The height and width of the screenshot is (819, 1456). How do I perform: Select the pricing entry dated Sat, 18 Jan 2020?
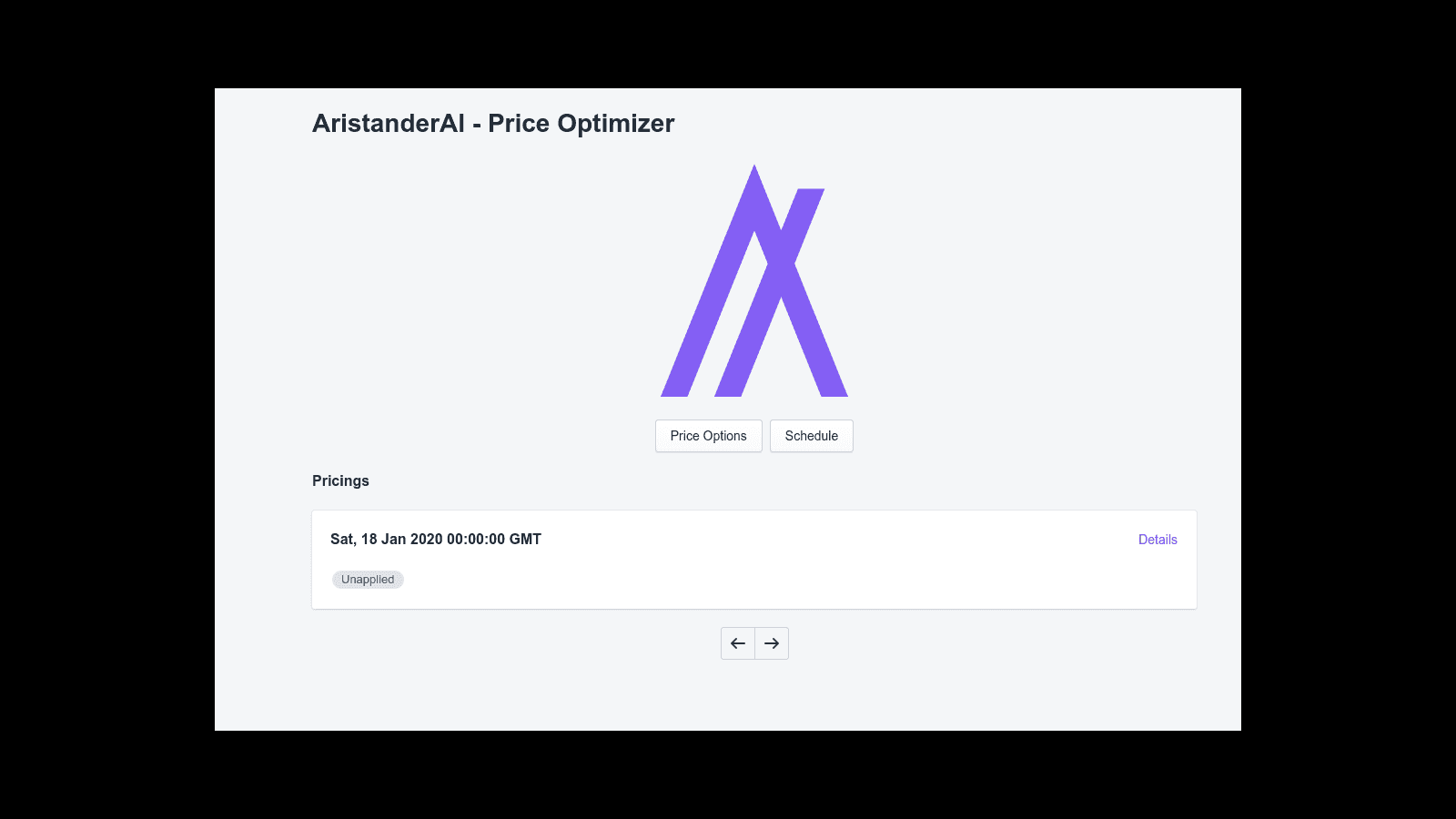pos(435,539)
